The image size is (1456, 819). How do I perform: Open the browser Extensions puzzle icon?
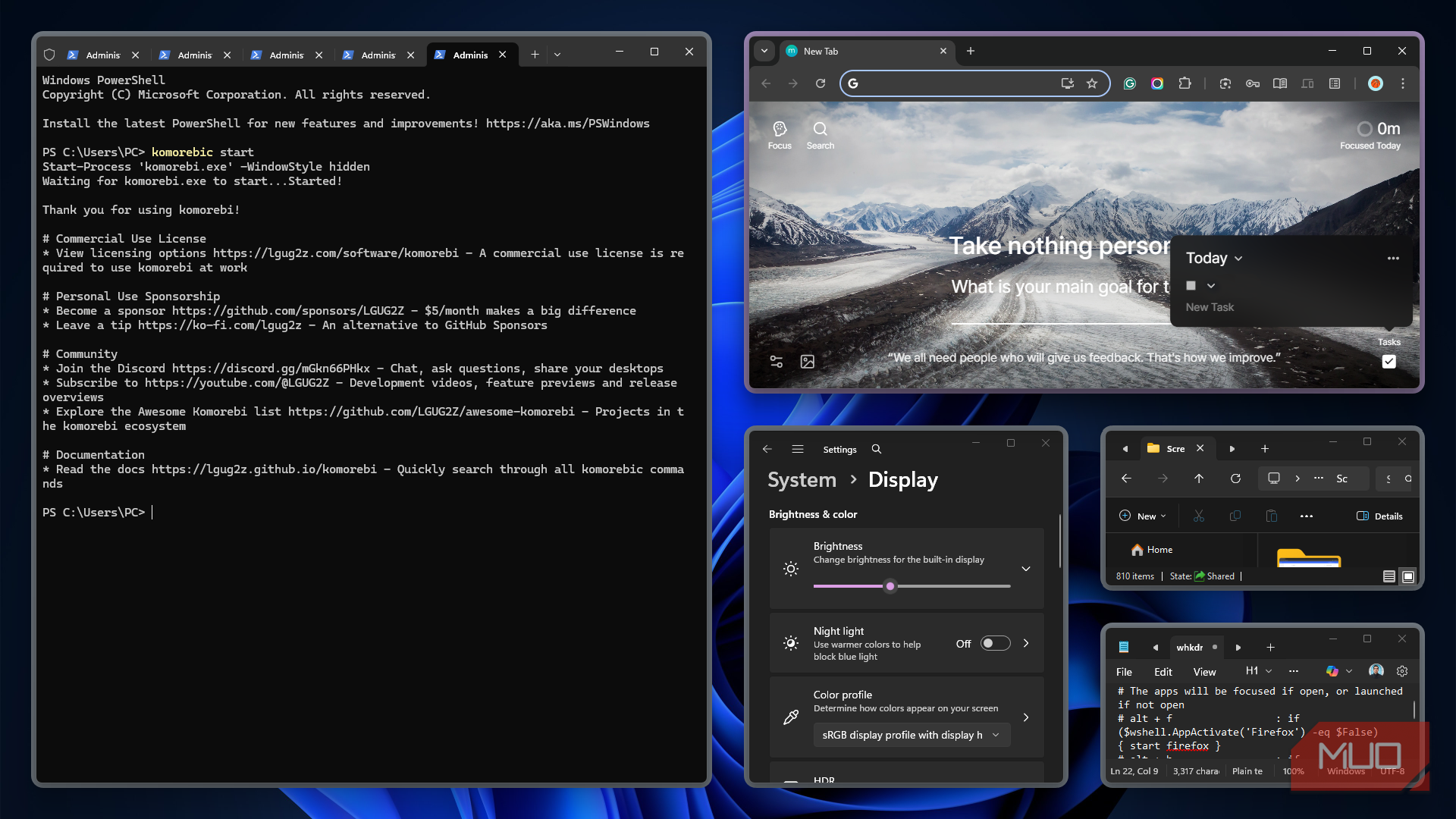coord(1185,83)
